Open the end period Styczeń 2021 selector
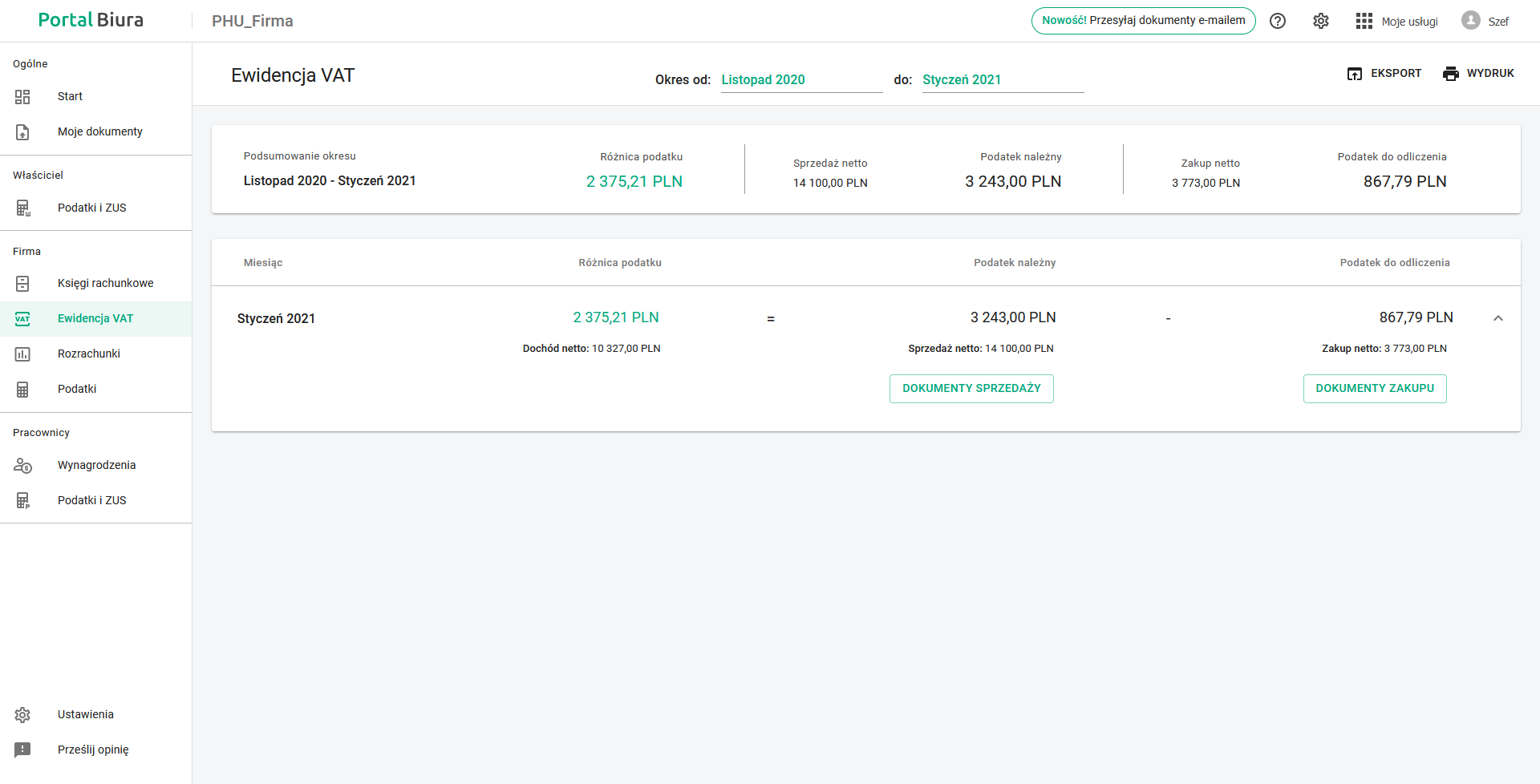 coord(1002,80)
